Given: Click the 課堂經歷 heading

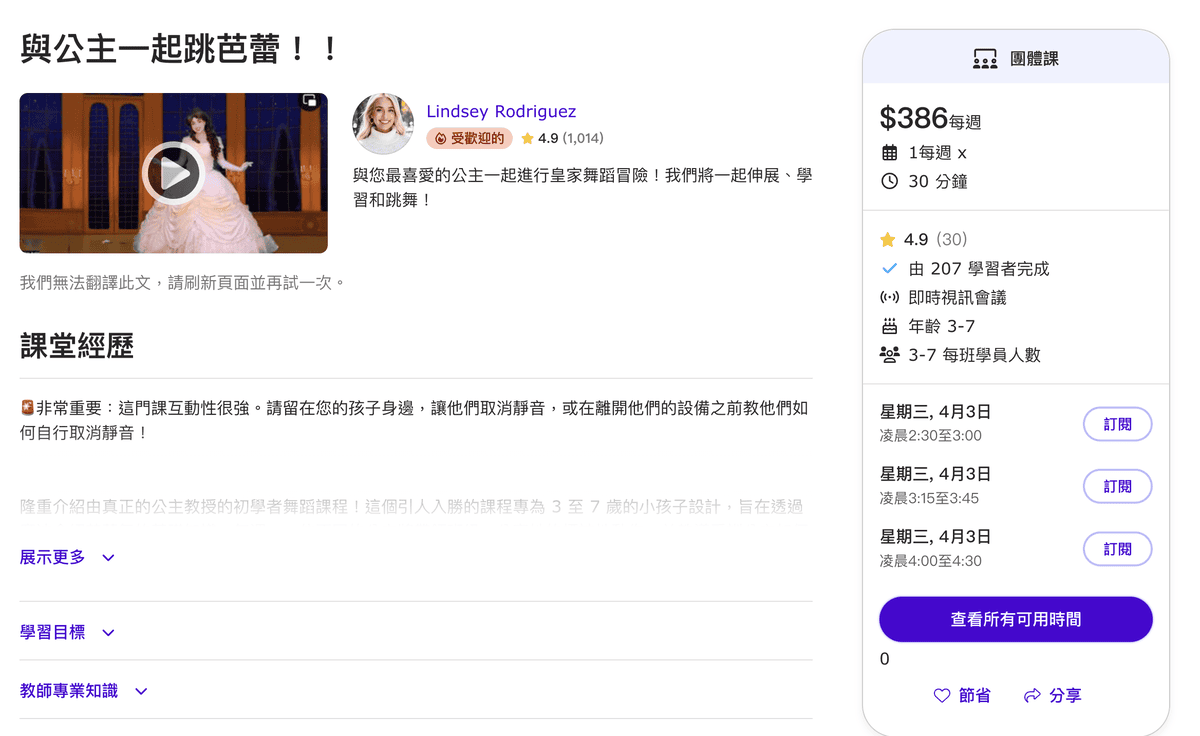Looking at the screenshot, I should pyautogui.click(x=77, y=346).
